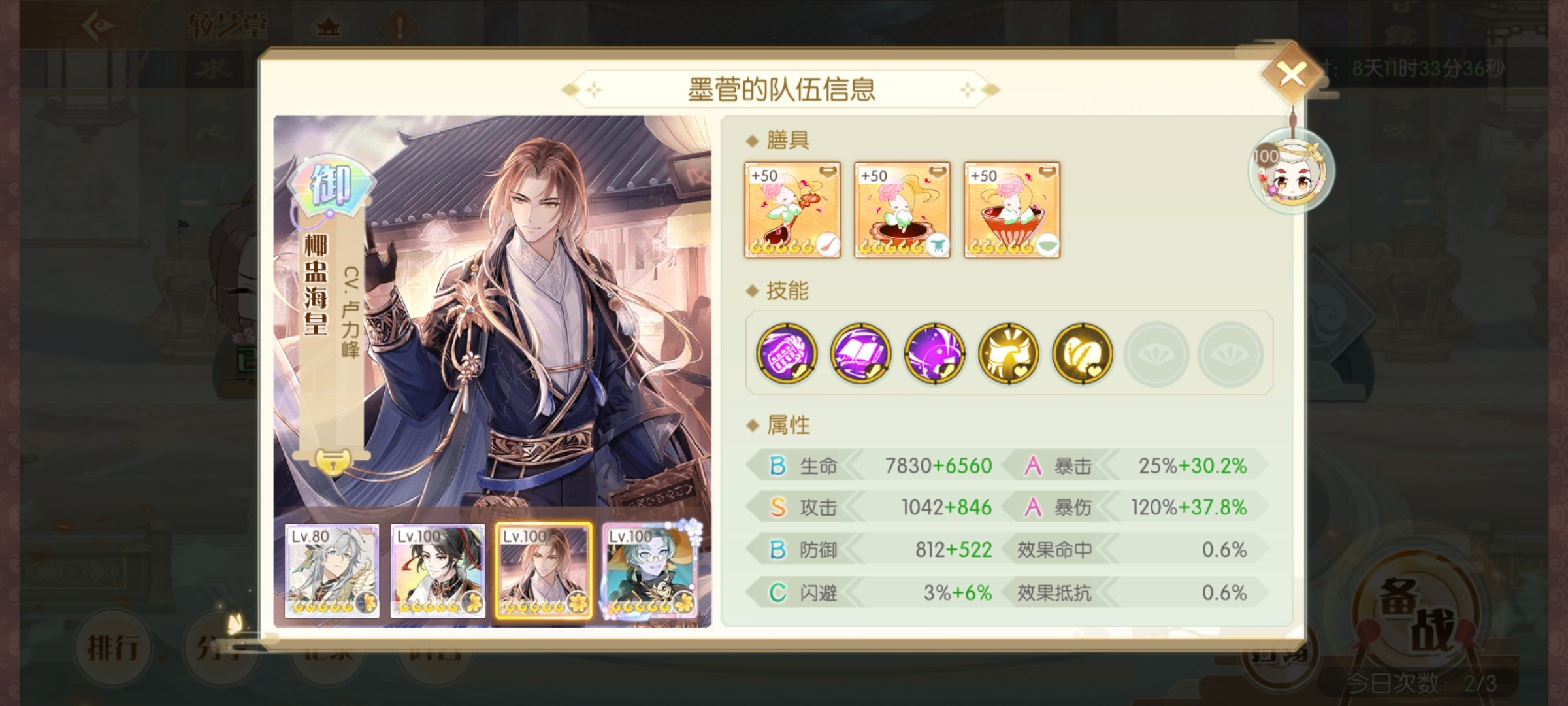The image size is (1568, 706).
Task: Select the gold shell skill icon
Action: click(1082, 354)
